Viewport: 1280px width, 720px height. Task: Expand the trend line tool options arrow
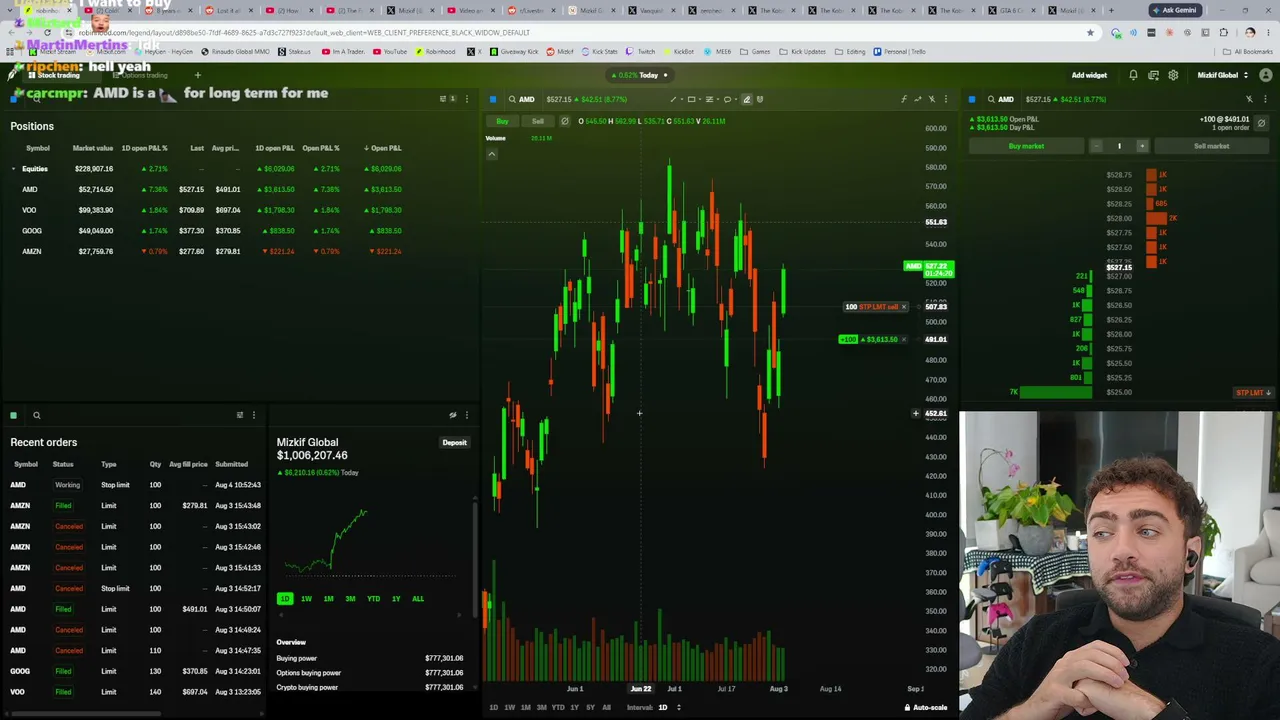(x=680, y=99)
